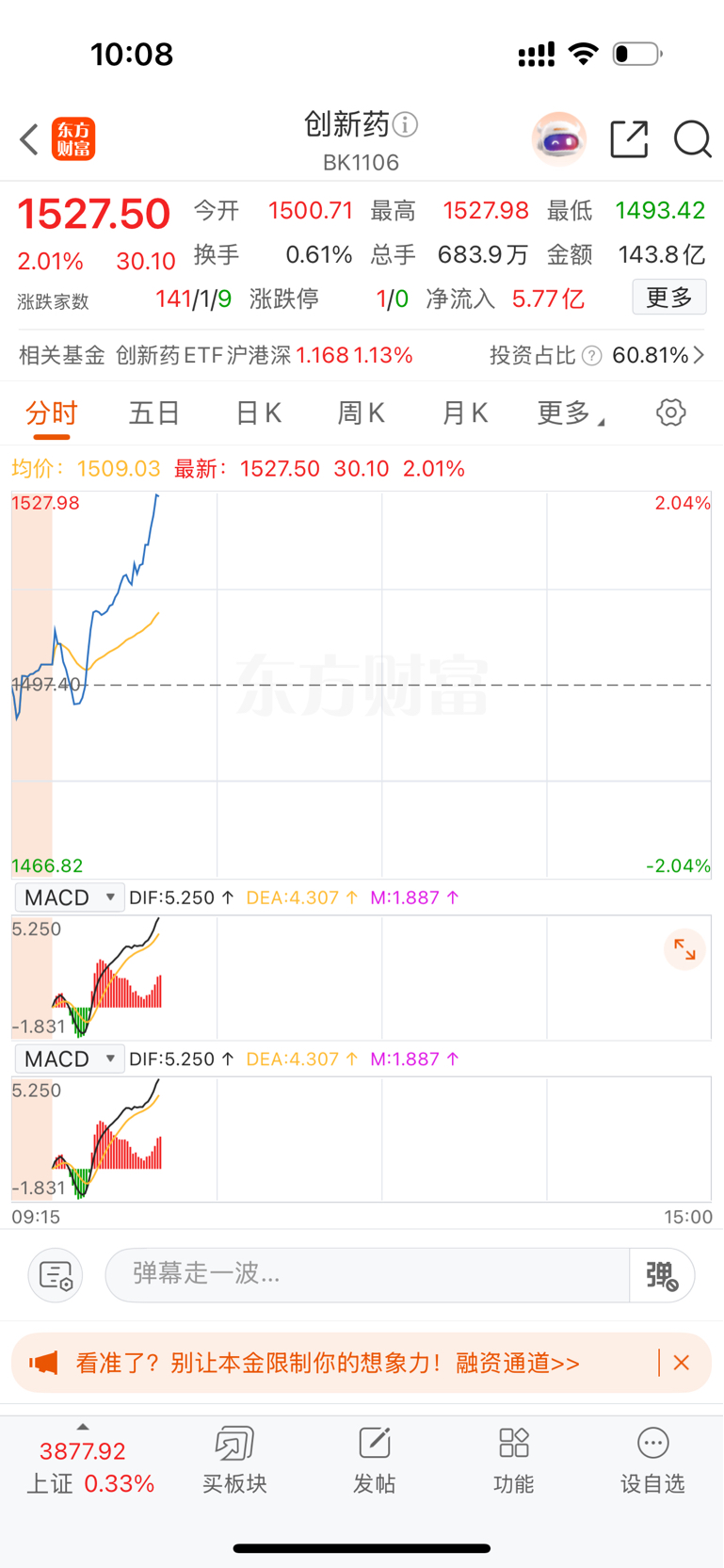Open the robot assistant avatar
Screen dimensions: 724x1568
click(559, 139)
